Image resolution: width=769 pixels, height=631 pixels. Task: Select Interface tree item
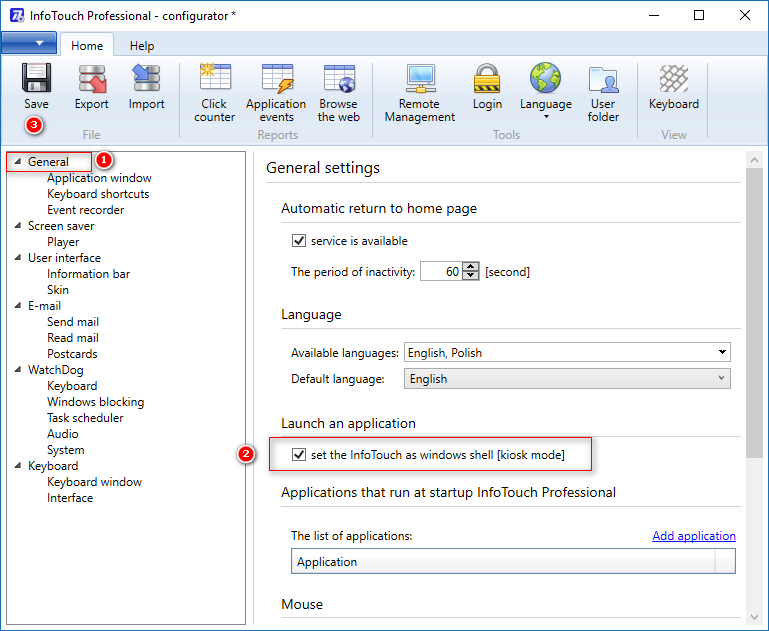[70, 498]
